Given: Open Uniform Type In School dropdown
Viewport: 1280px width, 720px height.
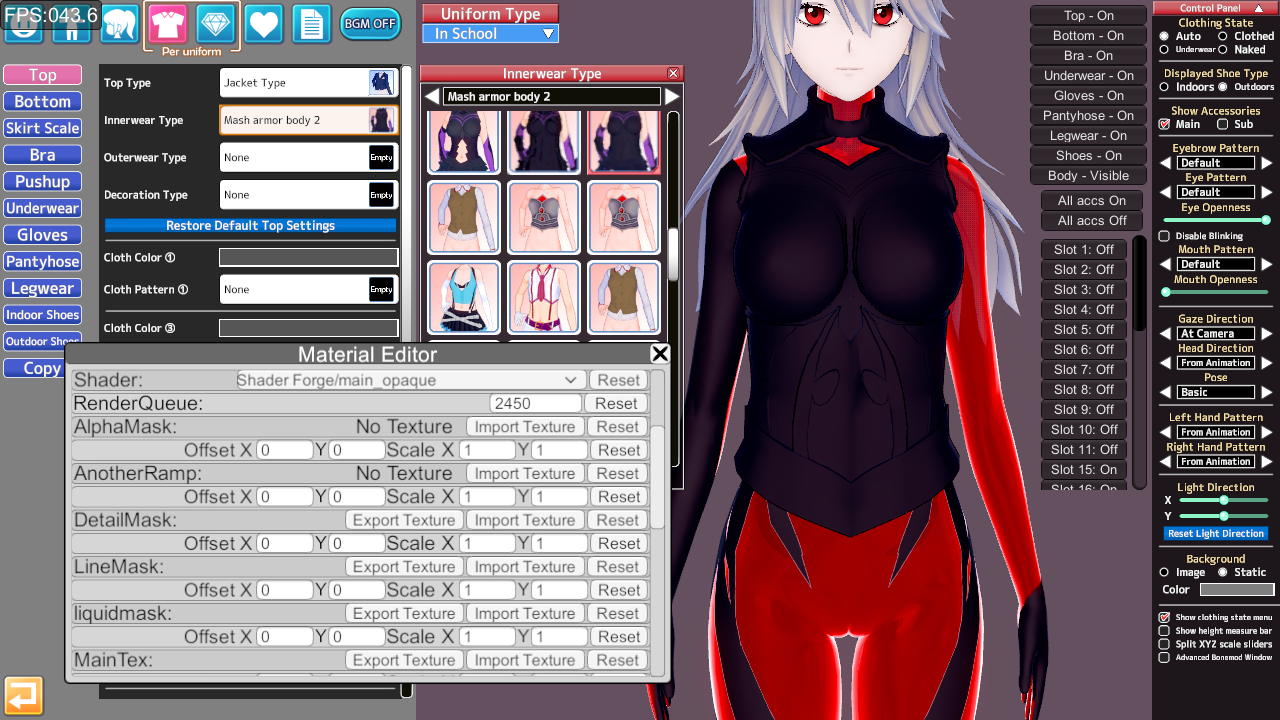Looking at the screenshot, I should [x=490, y=34].
